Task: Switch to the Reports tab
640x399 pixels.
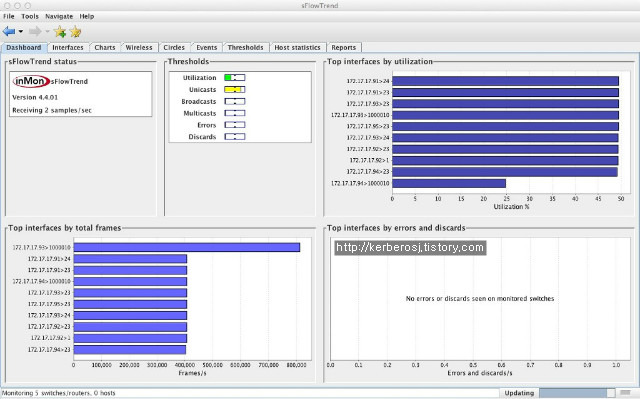Action: (344, 47)
